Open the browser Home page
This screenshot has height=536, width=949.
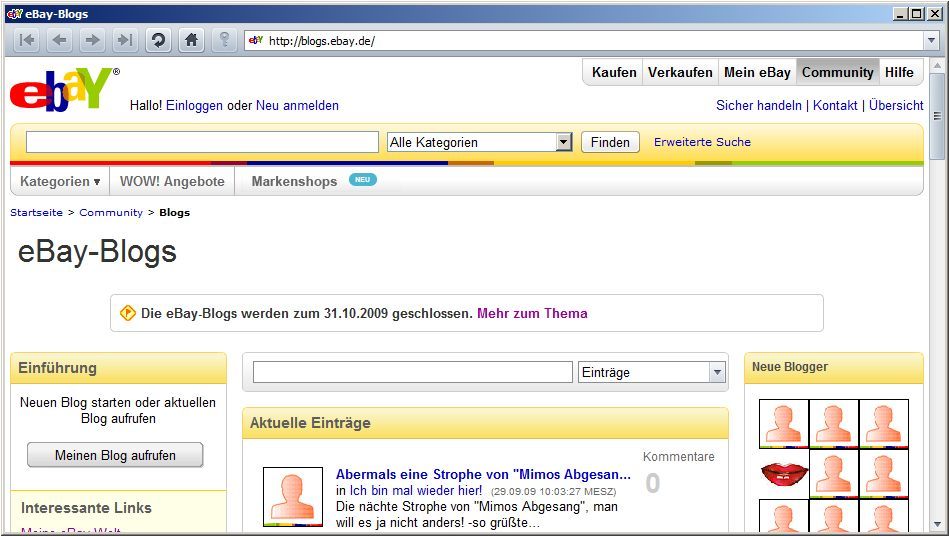191,41
